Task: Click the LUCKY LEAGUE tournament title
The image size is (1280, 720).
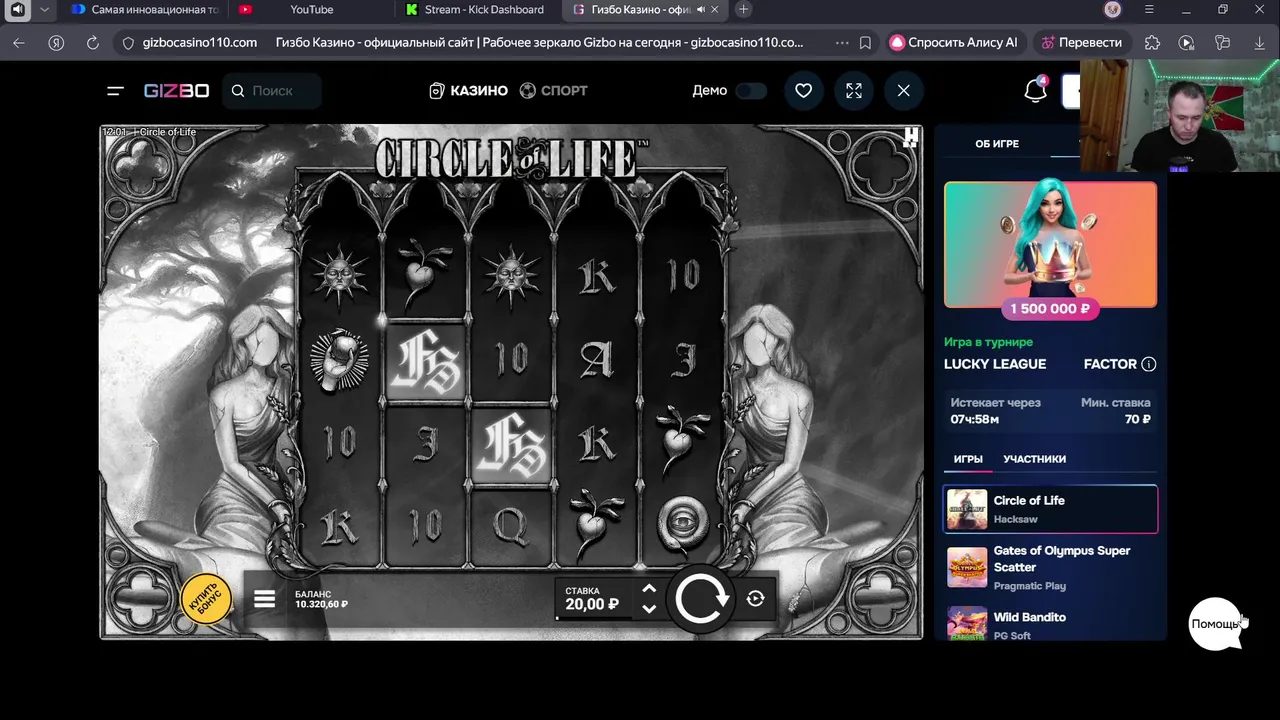Action: coord(995,364)
